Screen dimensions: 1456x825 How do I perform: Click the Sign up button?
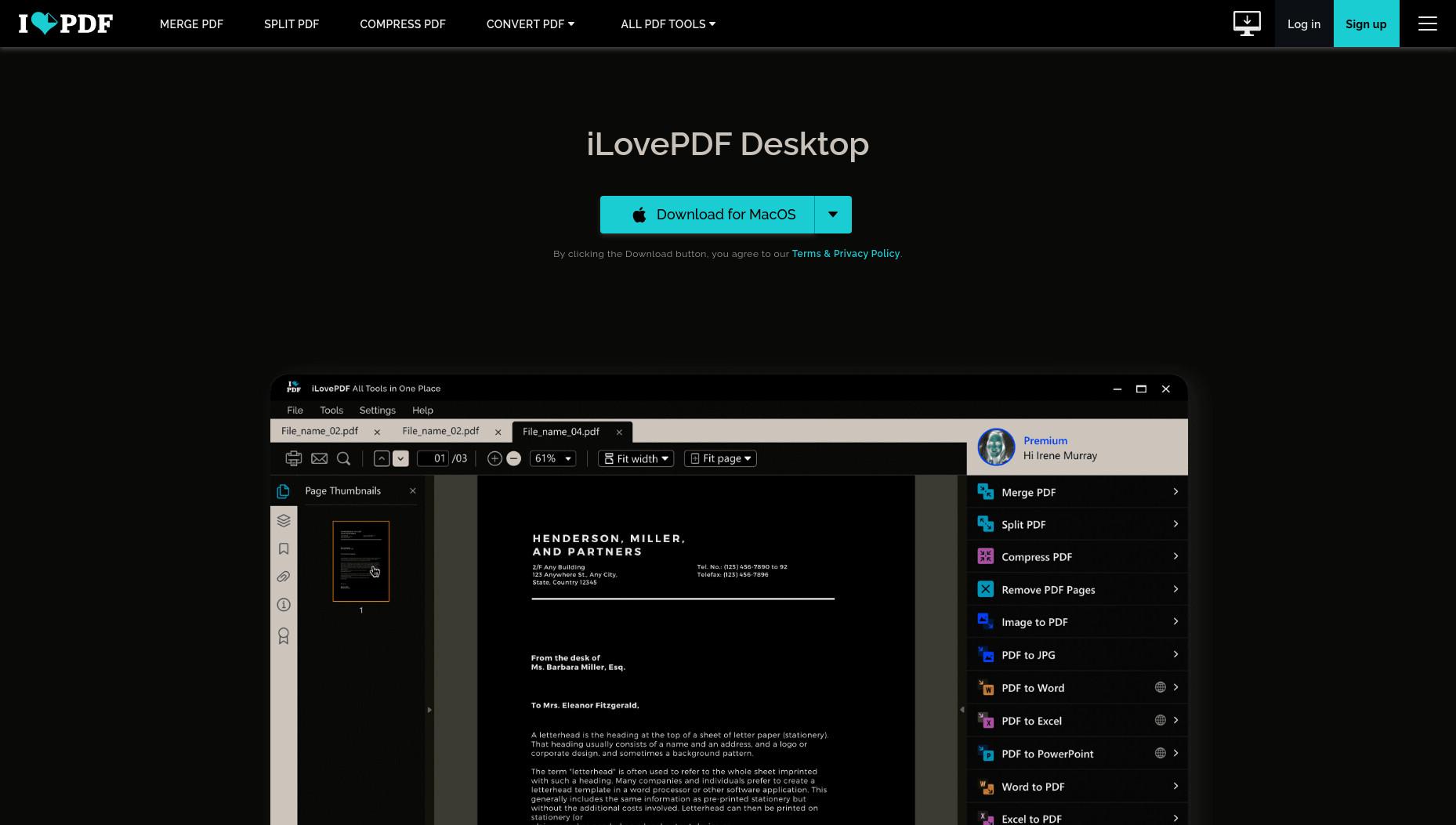(1366, 24)
